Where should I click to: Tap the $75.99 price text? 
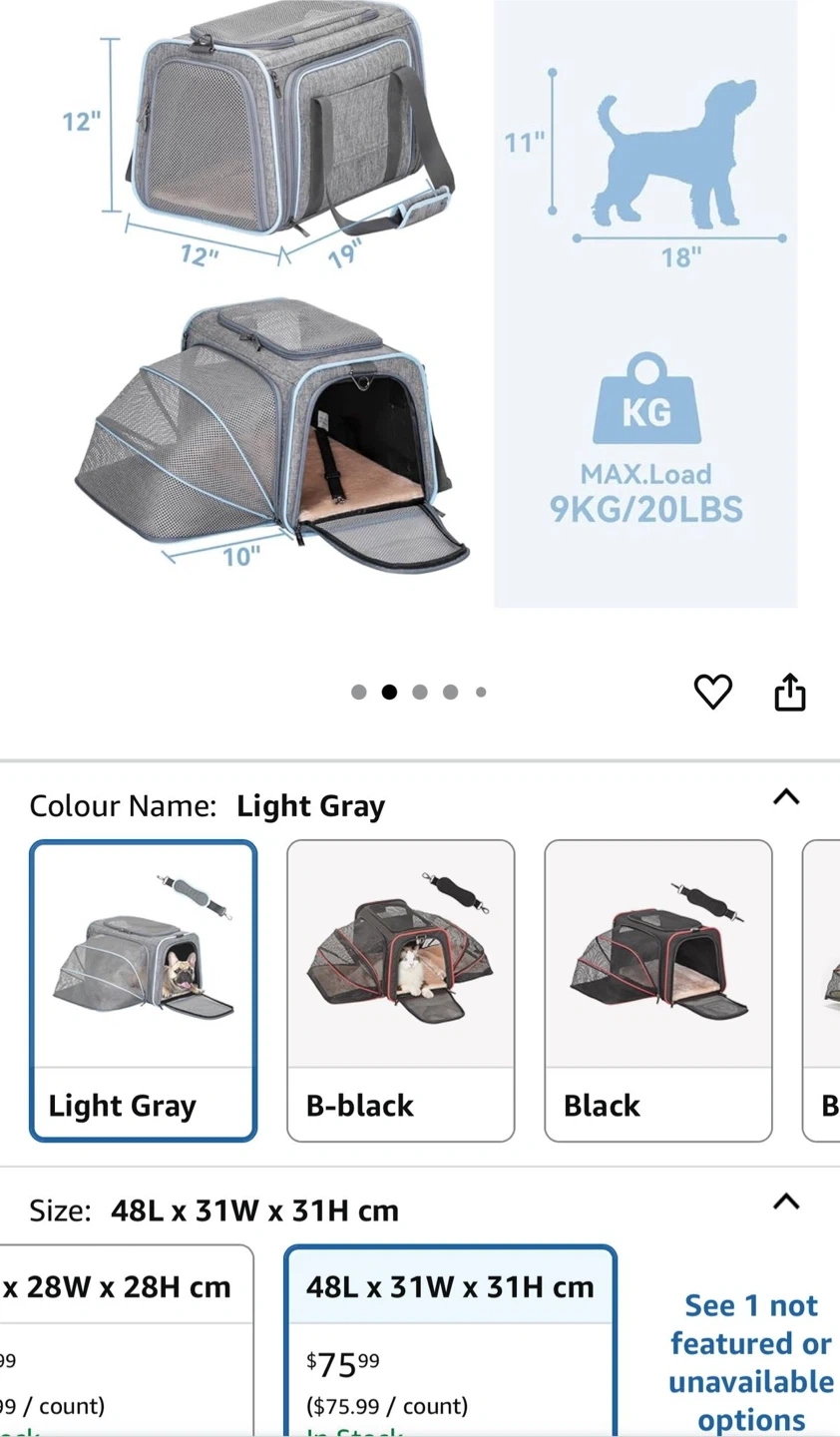[342, 1363]
